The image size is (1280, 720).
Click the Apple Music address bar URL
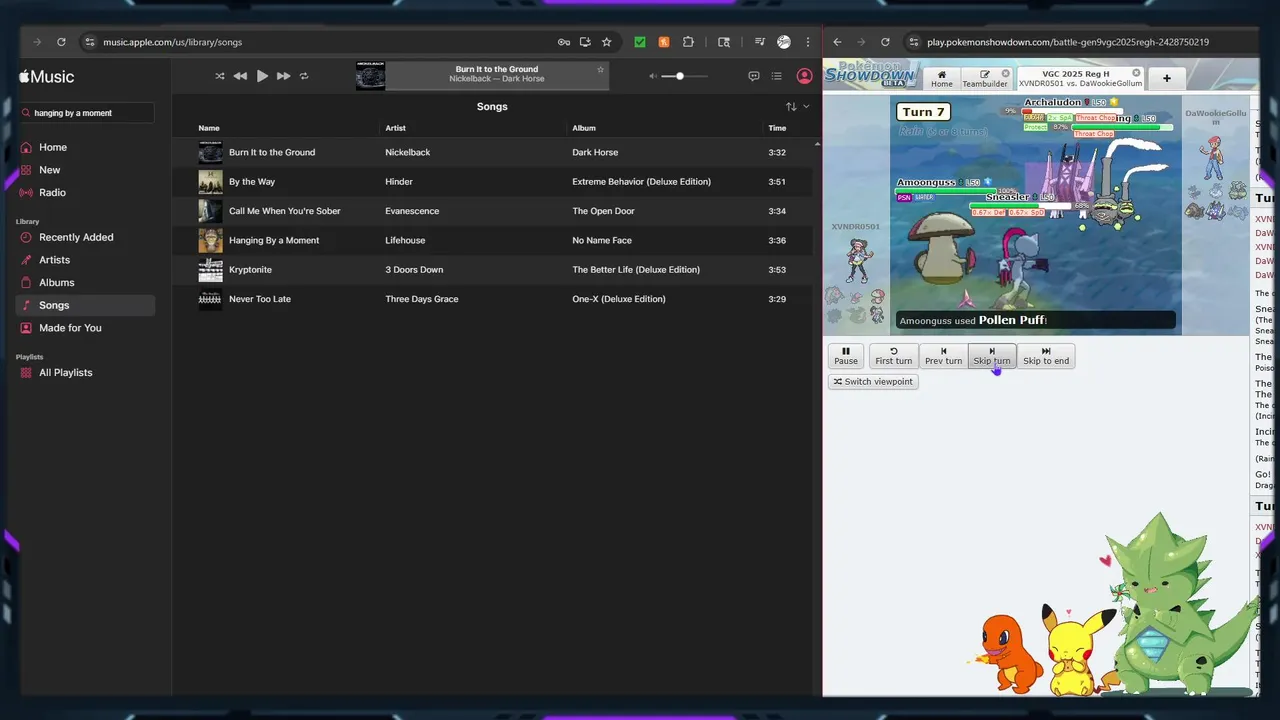coord(172,42)
